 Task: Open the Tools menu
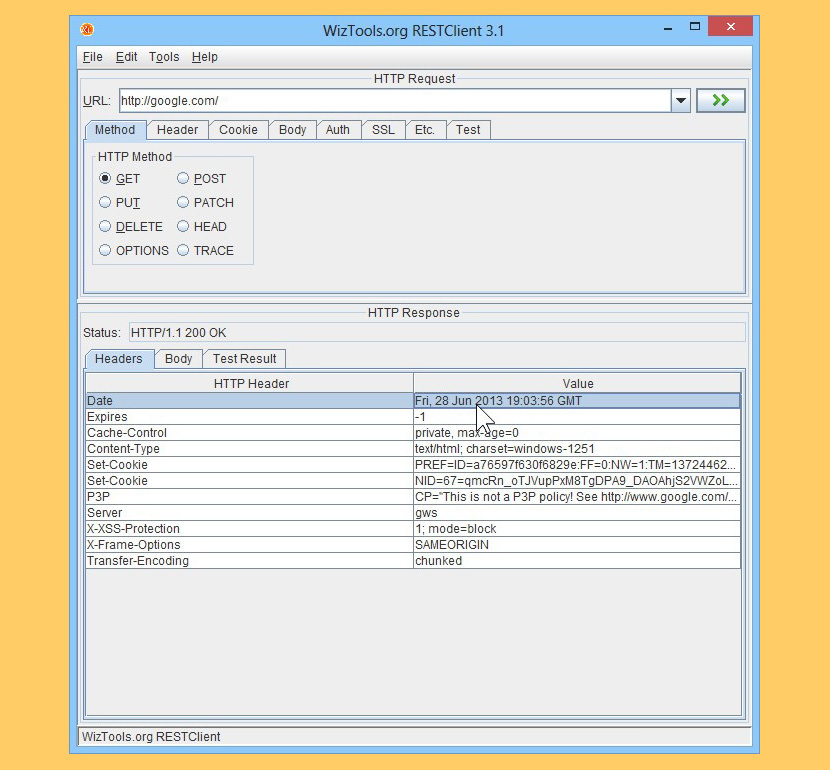164,57
